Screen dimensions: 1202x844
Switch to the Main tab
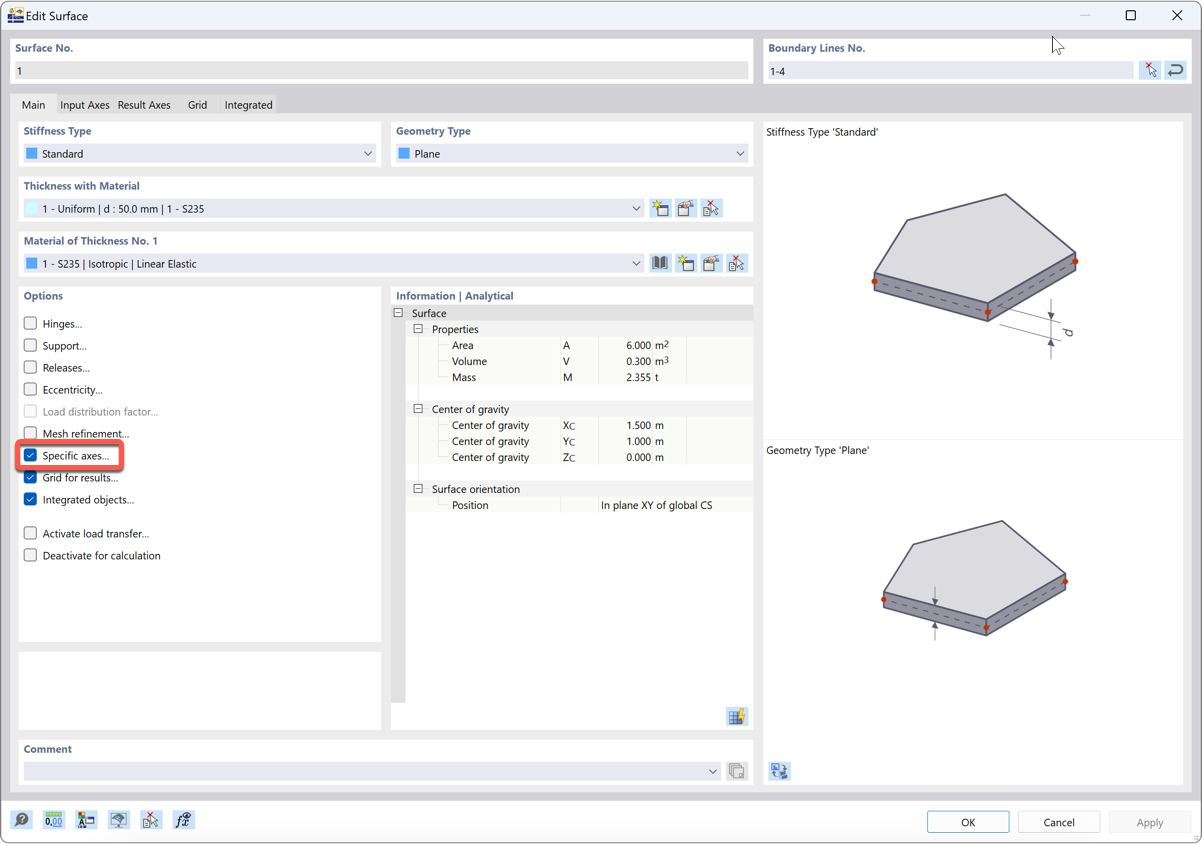coord(33,105)
